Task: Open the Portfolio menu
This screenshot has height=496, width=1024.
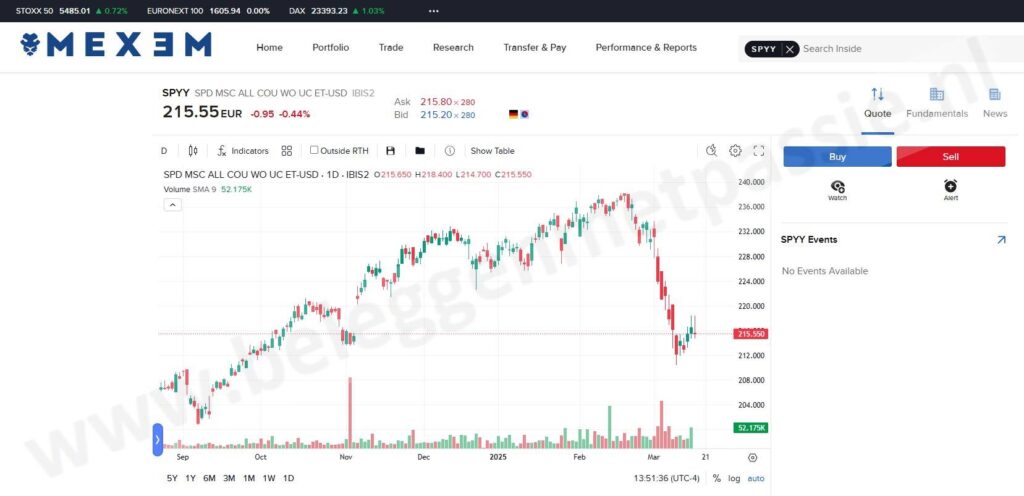Action: (x=330, y=48)
